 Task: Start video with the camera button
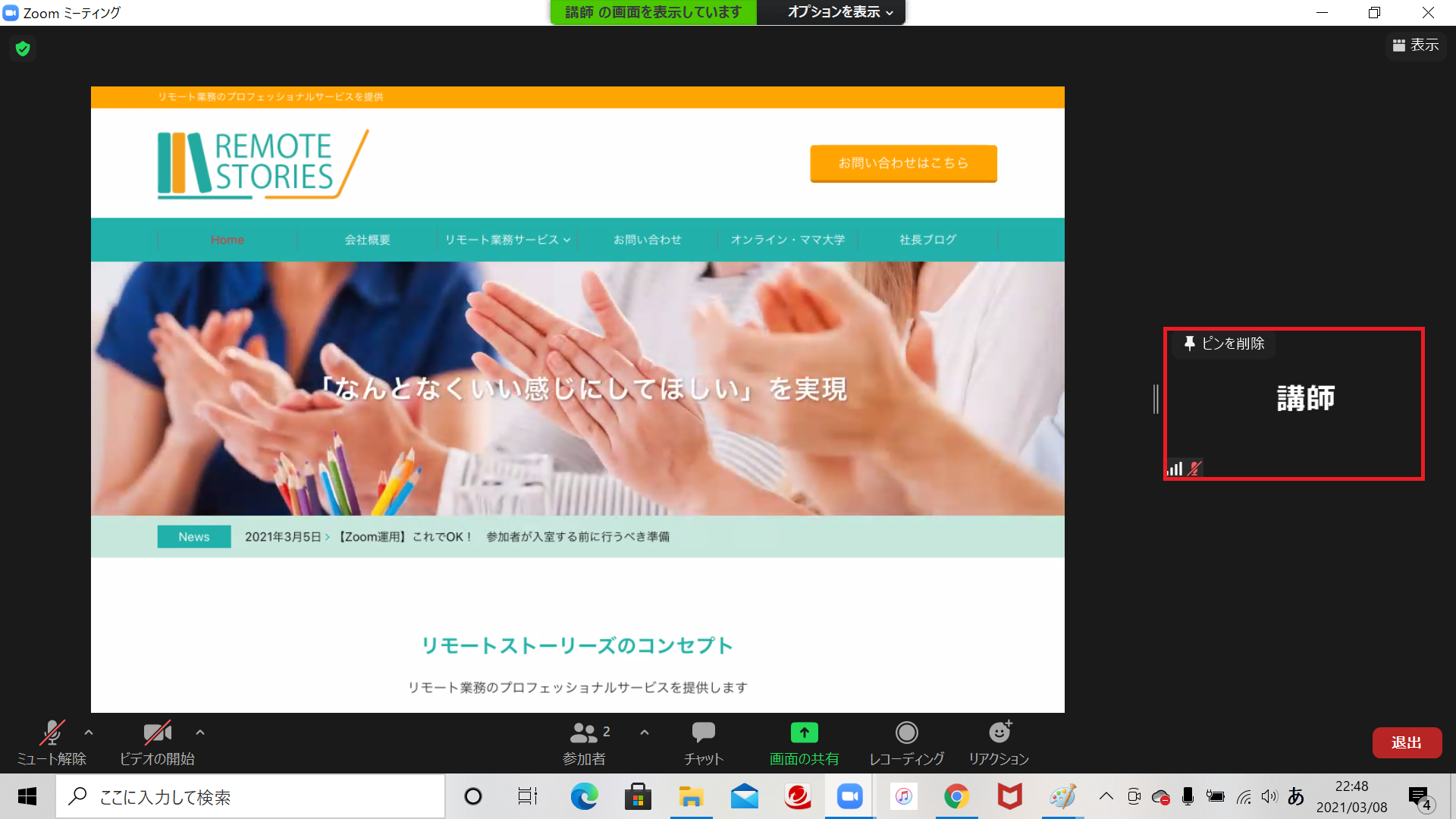(x=157, y=733)
